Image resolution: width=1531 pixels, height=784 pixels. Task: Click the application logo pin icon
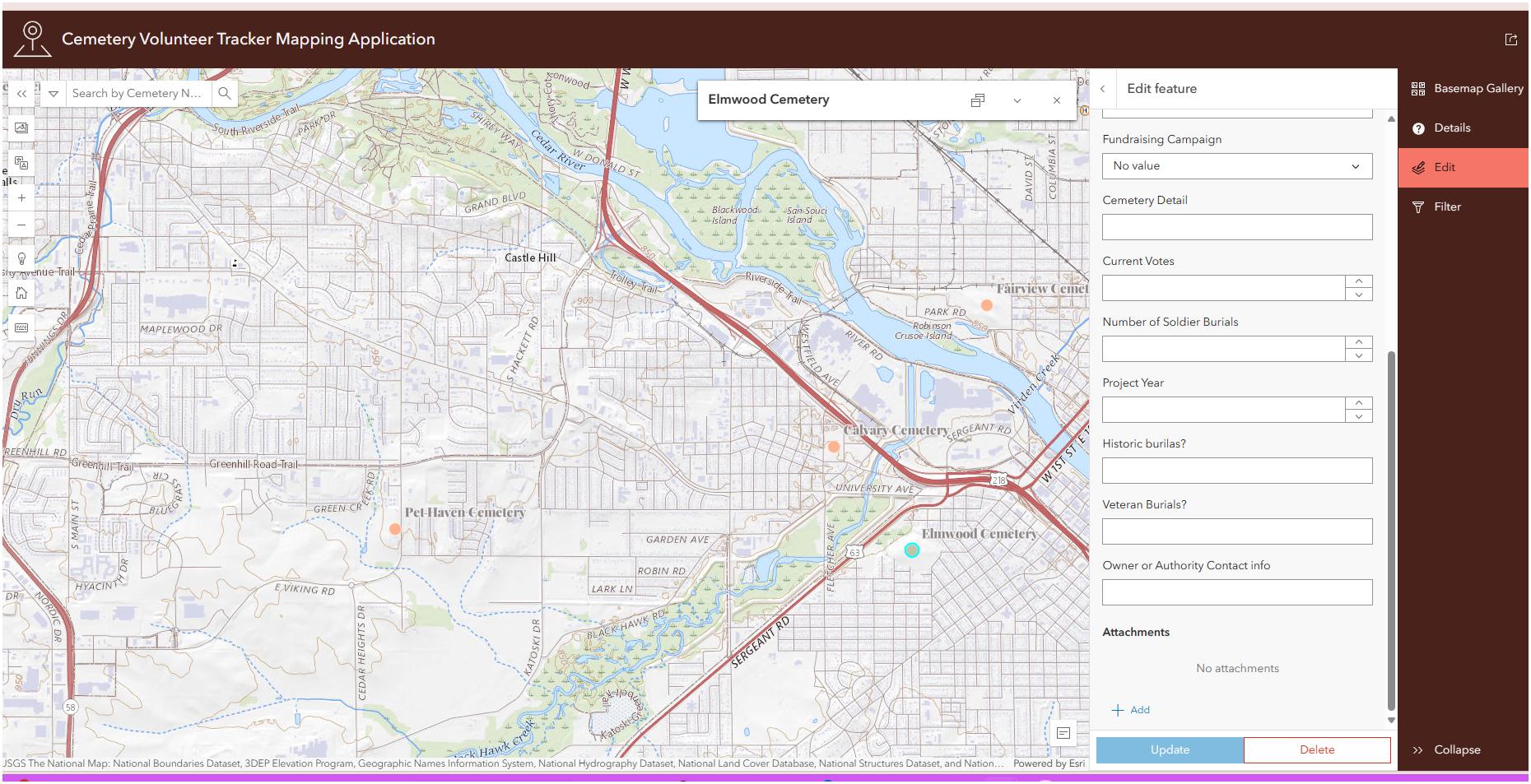click(x=33, y=39)
